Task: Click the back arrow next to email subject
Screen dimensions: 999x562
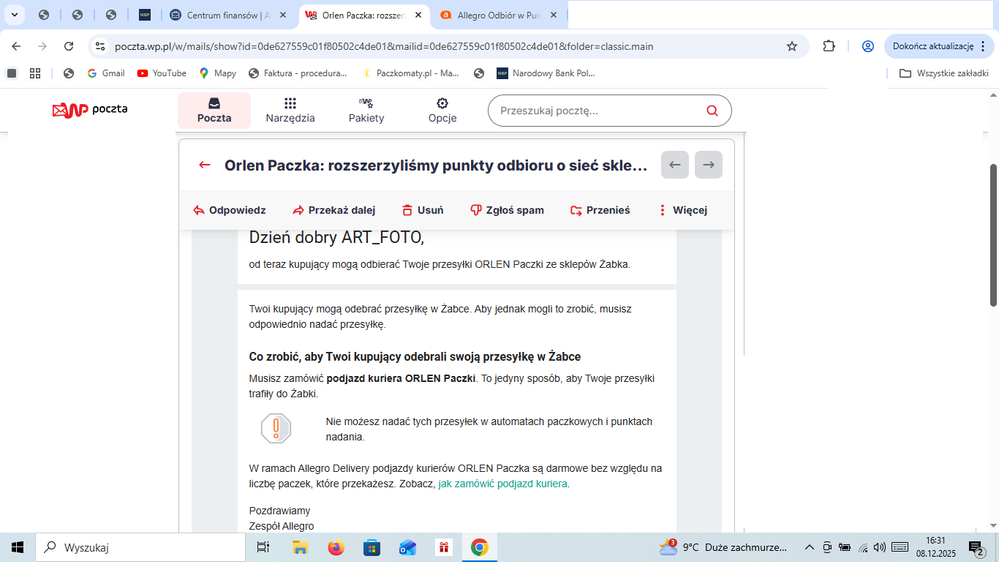Action: pyautogui.click(x=205, y=165)
